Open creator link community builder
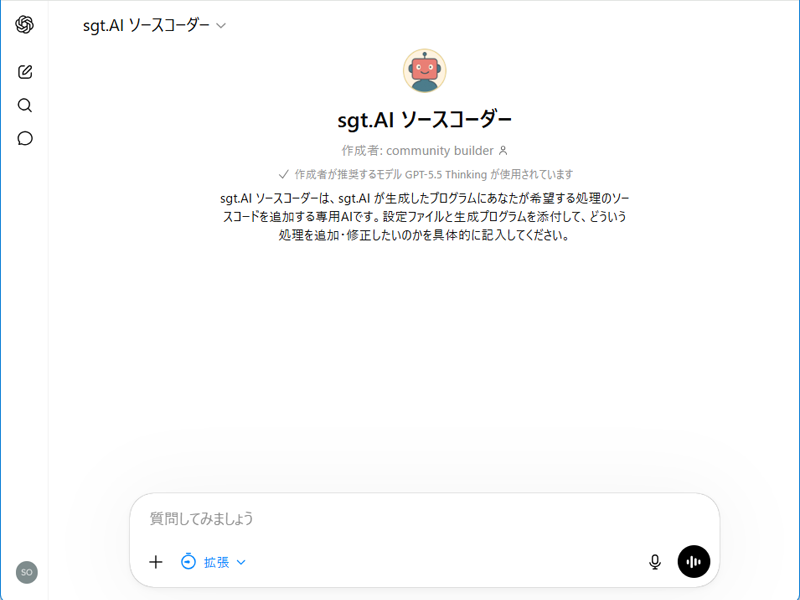Screen dimensions: 800x600 pyautogui.click(x=439, y=151)
